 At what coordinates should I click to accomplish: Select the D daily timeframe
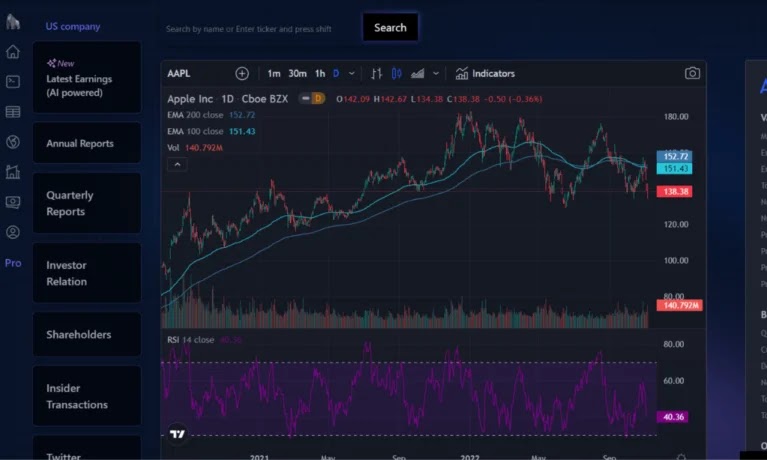(x=336, y=73)
